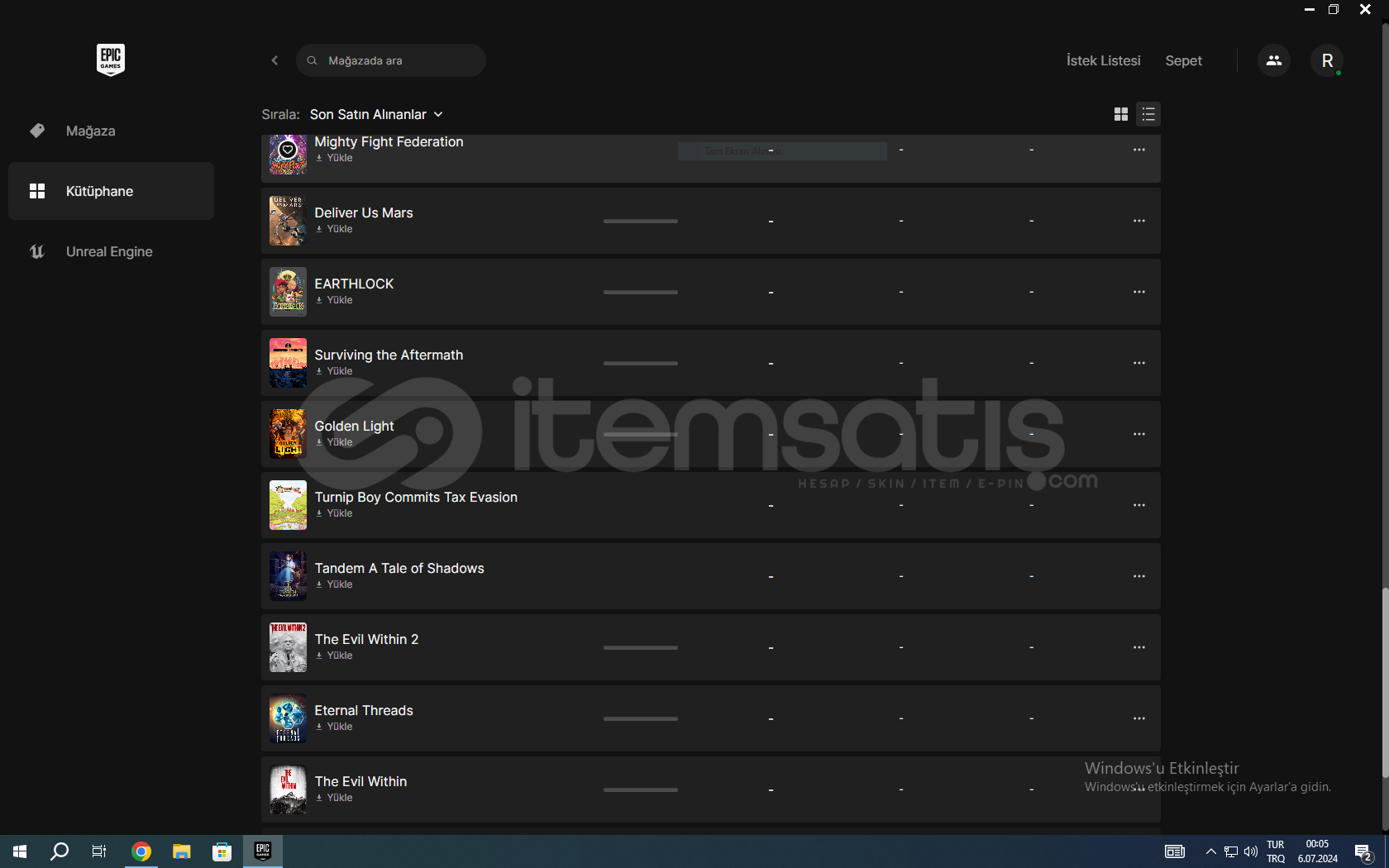The height and width of the screenshot is (868, 1389).
Task: Open the Windows Start menu
Action: pos(20,851)
